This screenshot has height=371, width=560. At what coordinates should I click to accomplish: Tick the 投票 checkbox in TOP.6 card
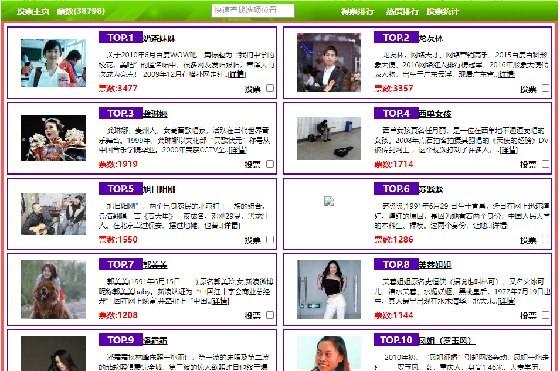[x=546, y=239]
